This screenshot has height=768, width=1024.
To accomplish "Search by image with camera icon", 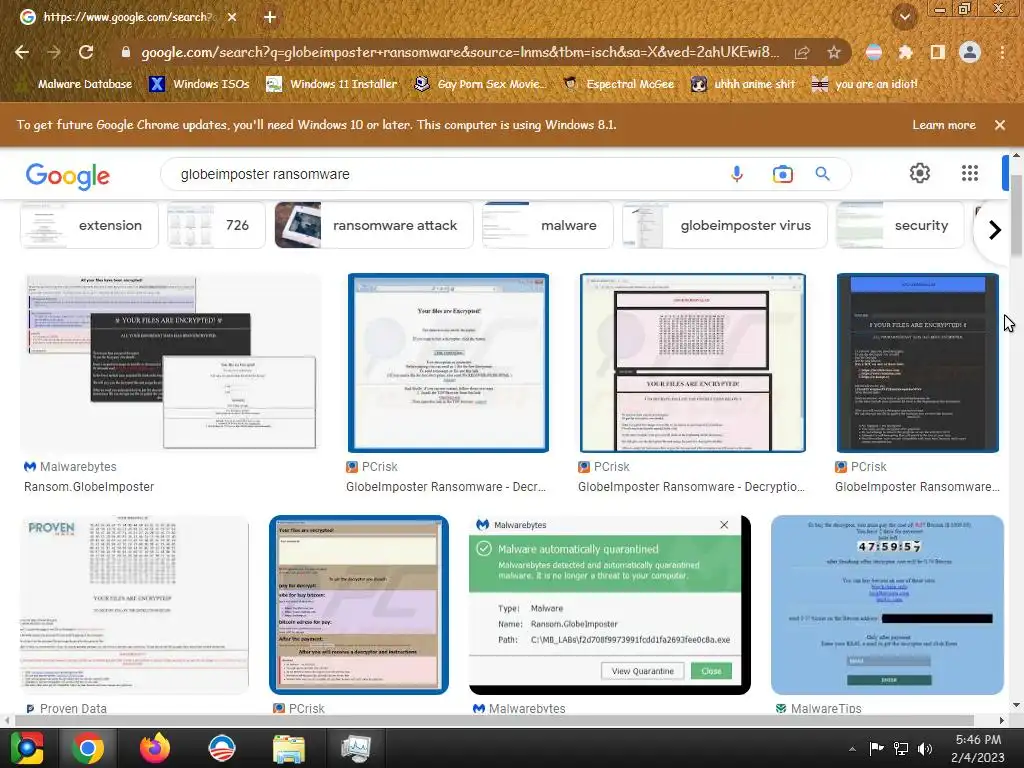I will (782, 174).
